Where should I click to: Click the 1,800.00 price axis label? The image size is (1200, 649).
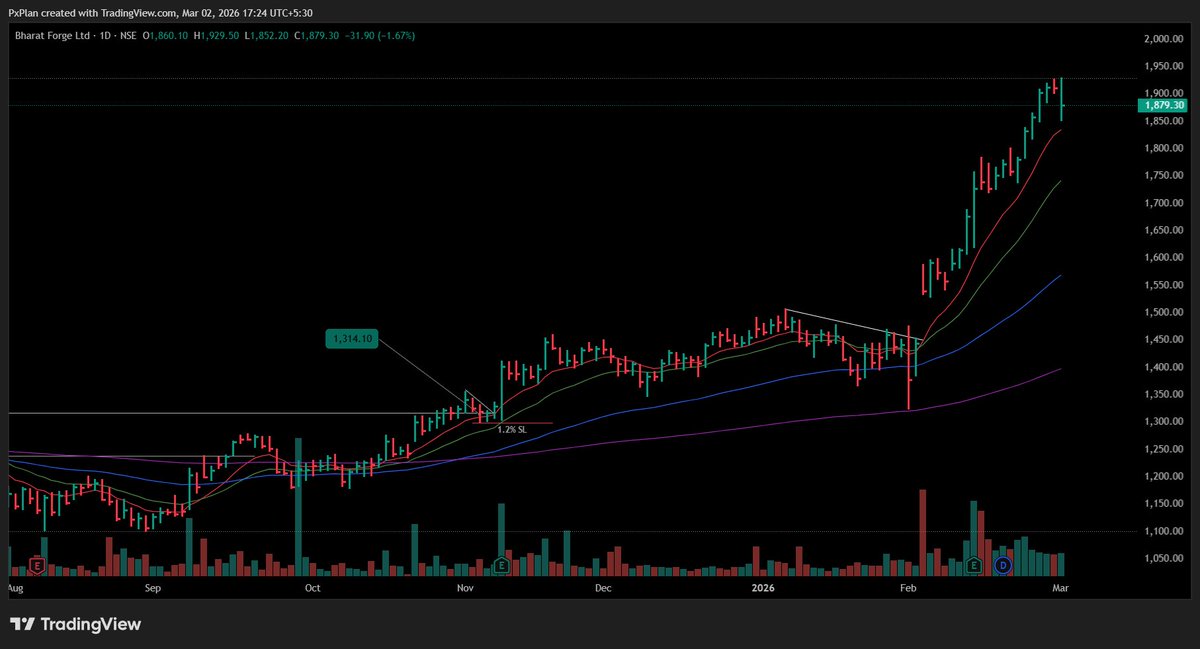coord(1164,148)
